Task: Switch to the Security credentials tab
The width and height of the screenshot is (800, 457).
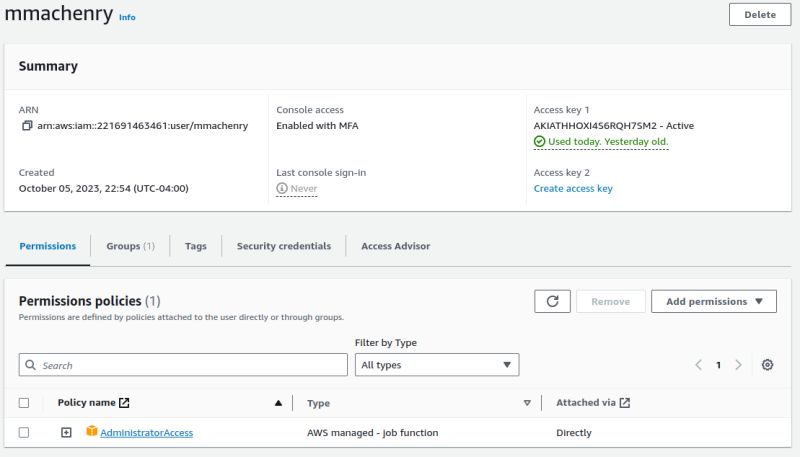Action: click(283, 246)
